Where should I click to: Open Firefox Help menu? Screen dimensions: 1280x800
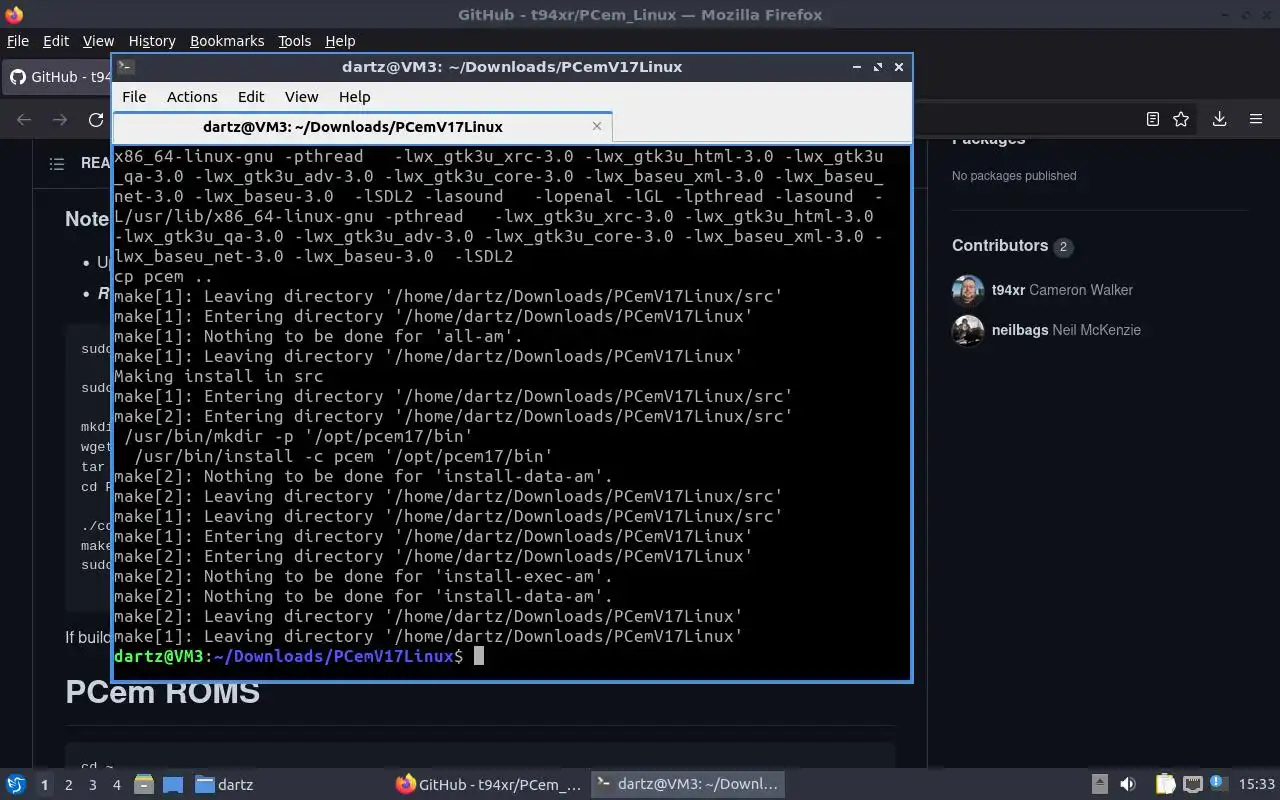click(x=340, y=41)
